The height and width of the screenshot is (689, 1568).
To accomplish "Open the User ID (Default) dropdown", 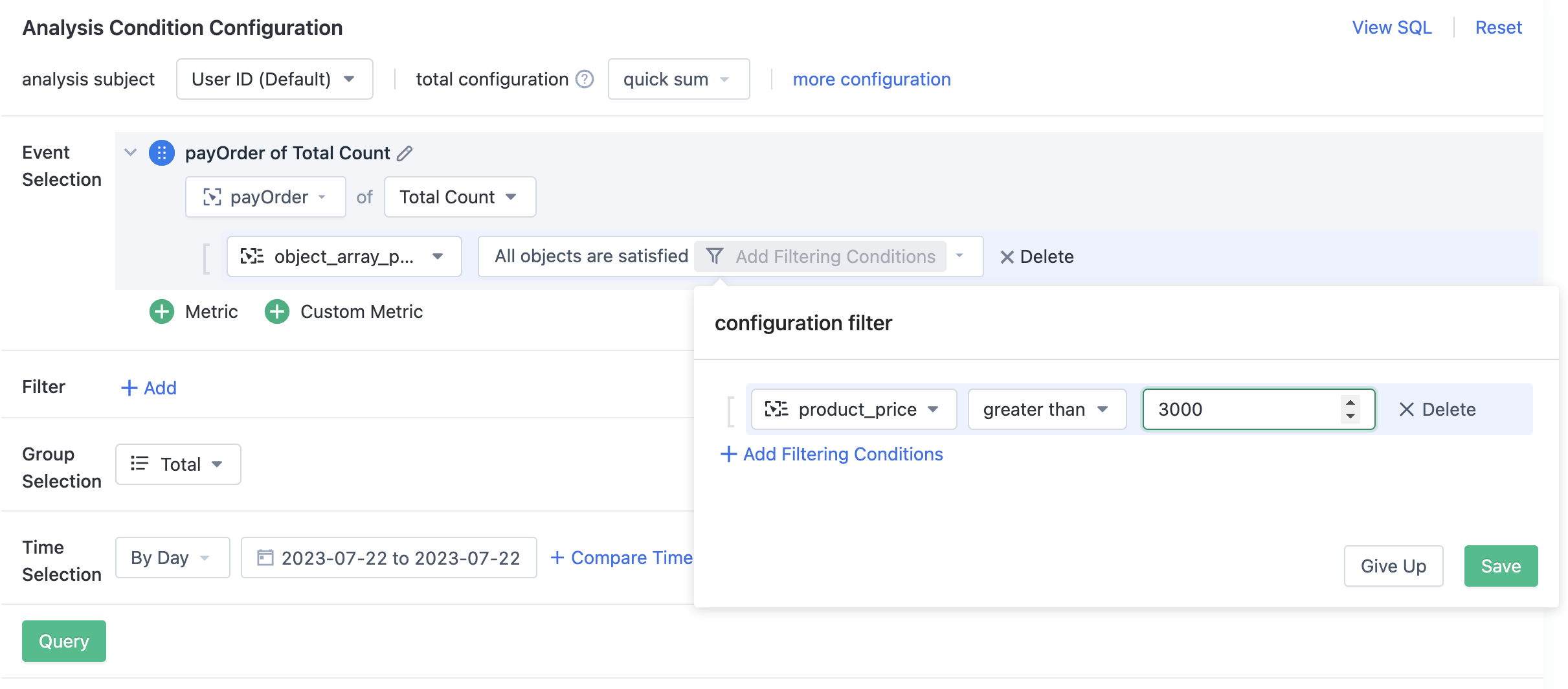I will (274, 79).
